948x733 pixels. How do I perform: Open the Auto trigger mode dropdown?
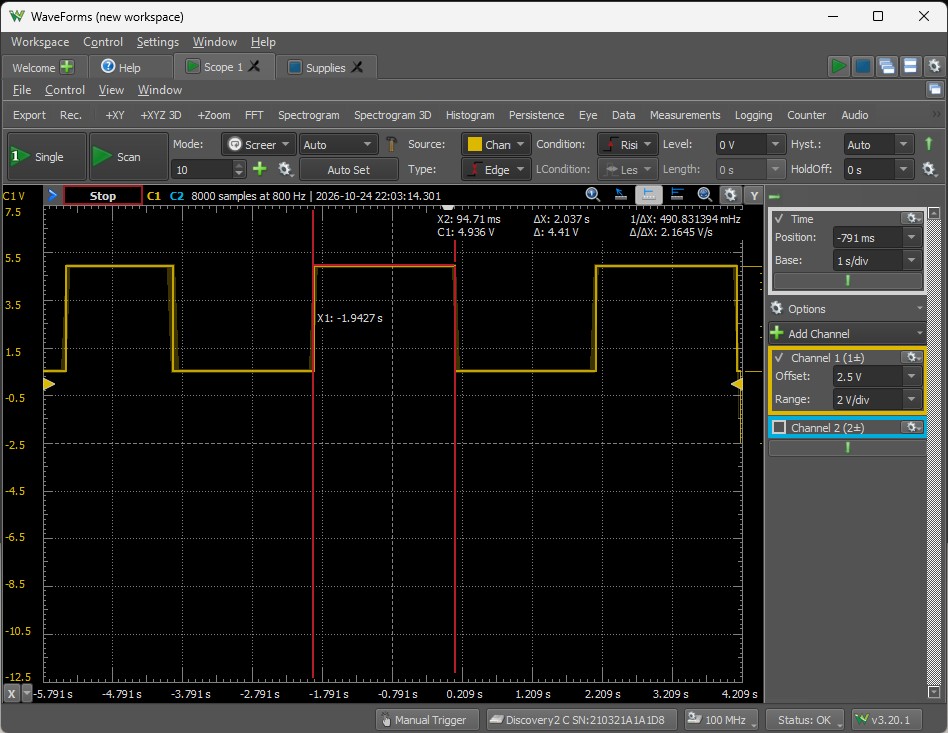tap(338, 145)
